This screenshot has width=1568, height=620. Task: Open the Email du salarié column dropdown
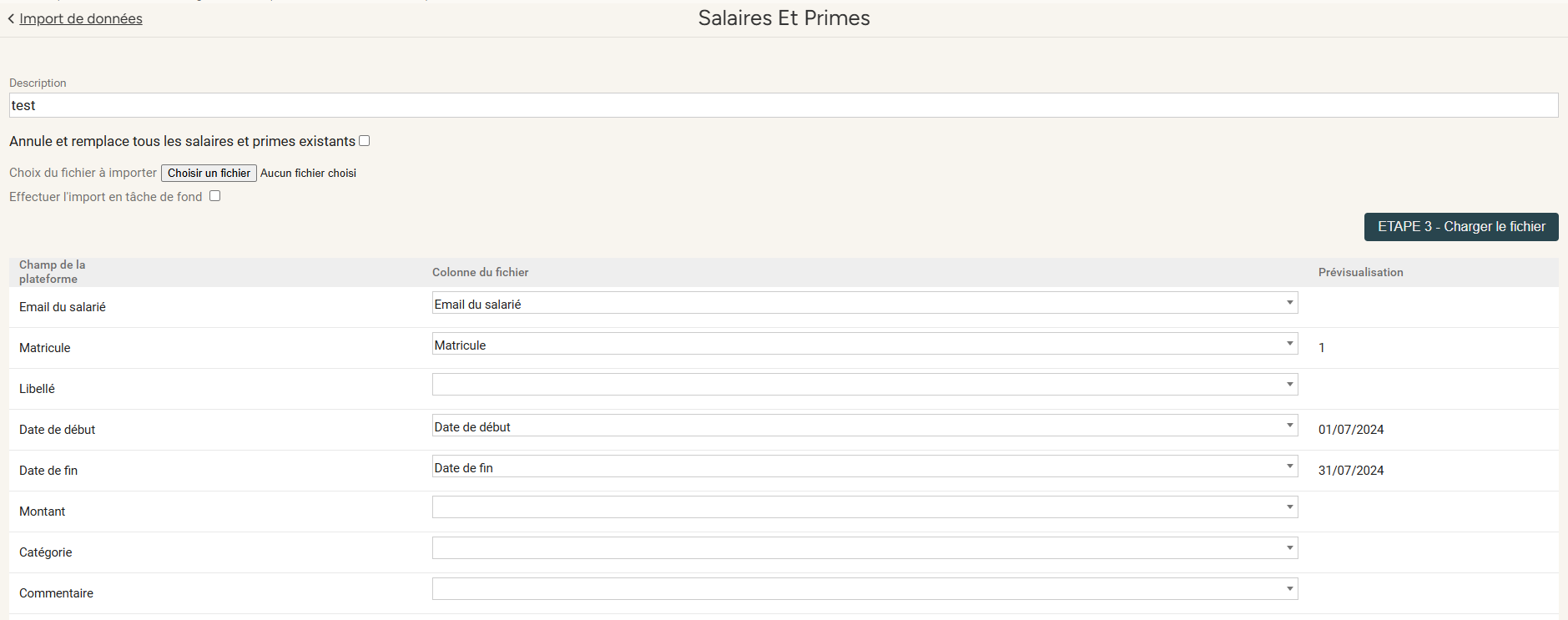tap(865, 303)
